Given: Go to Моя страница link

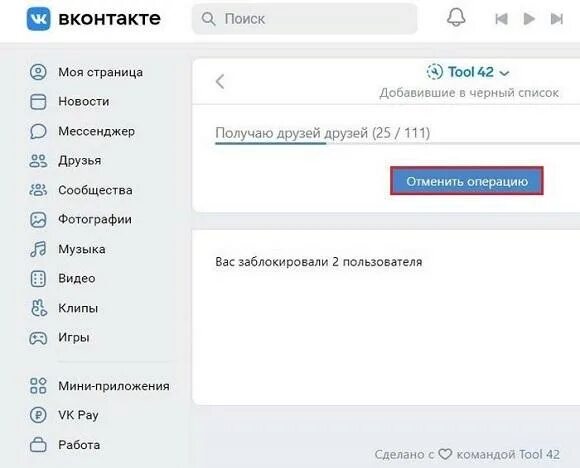Looking at the screenshot, I should [100, 72].
